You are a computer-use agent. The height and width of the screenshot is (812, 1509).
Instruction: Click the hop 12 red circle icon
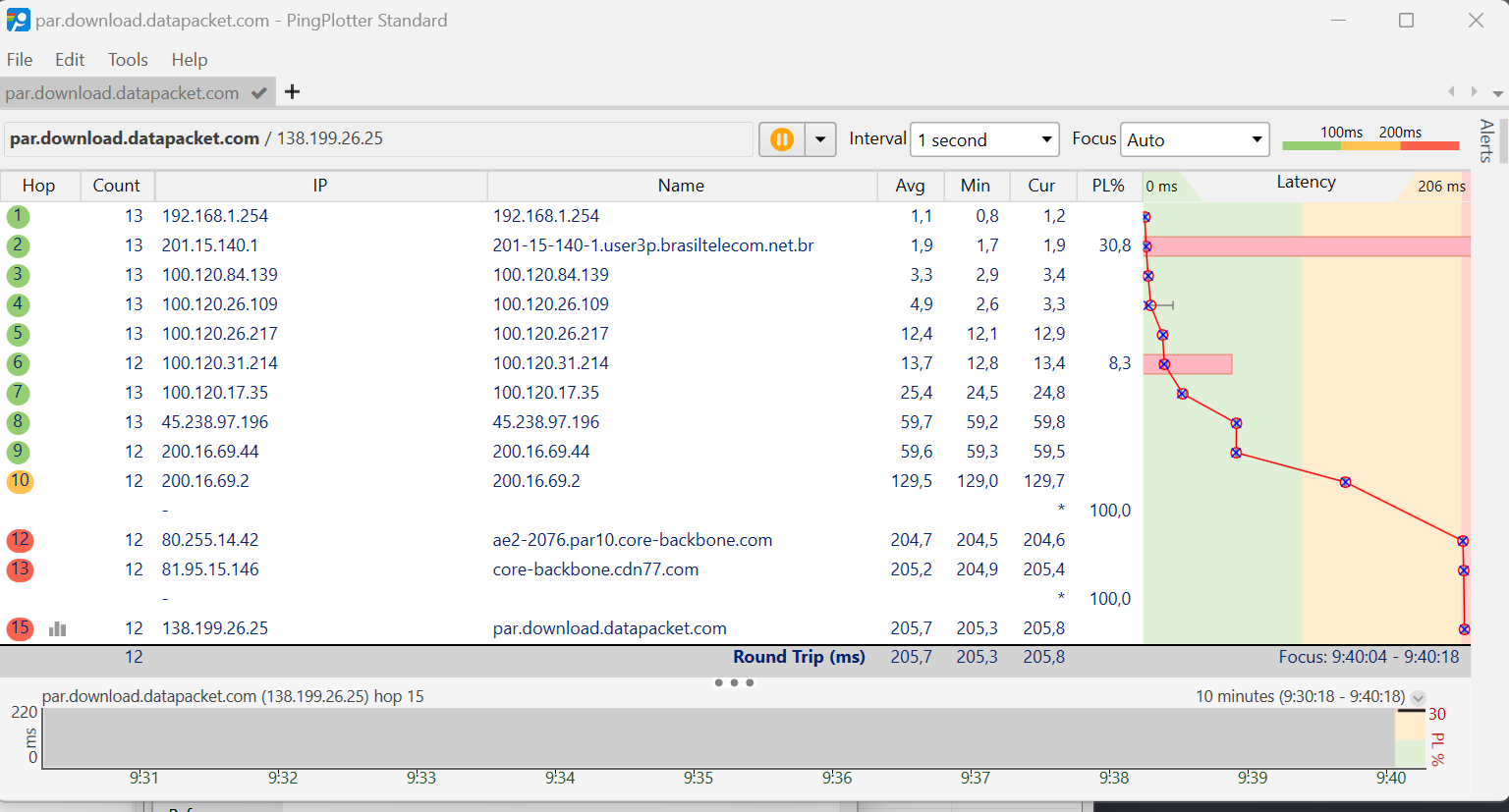point(20,540)
